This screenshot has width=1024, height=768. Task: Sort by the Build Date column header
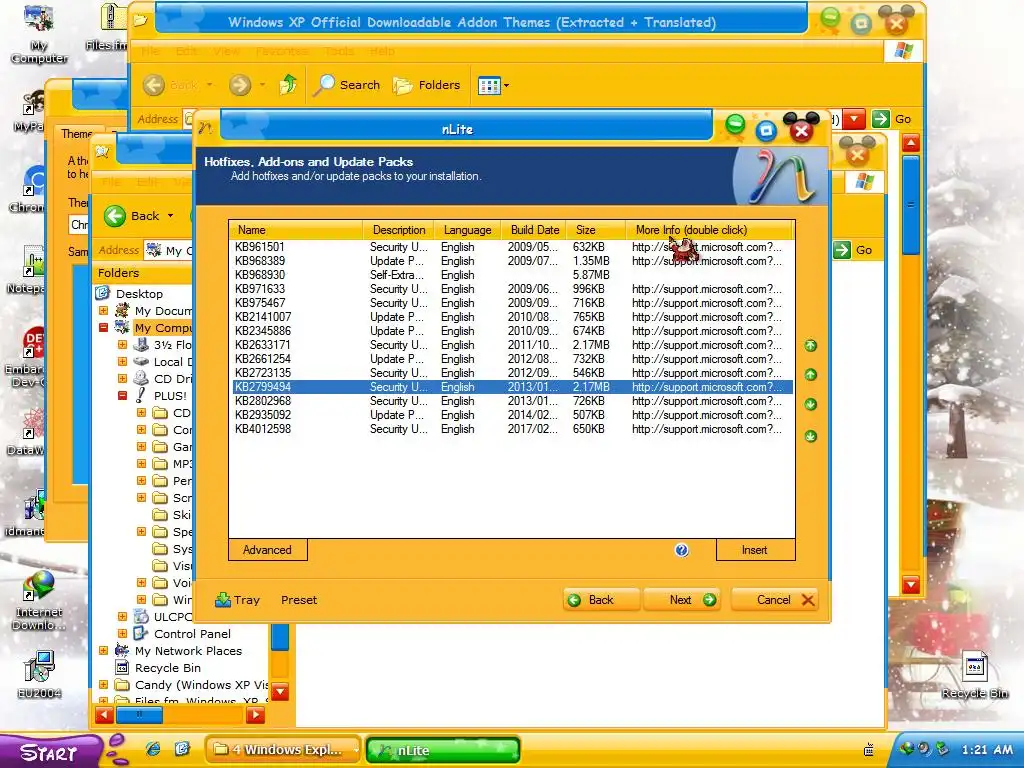point(534,230)
